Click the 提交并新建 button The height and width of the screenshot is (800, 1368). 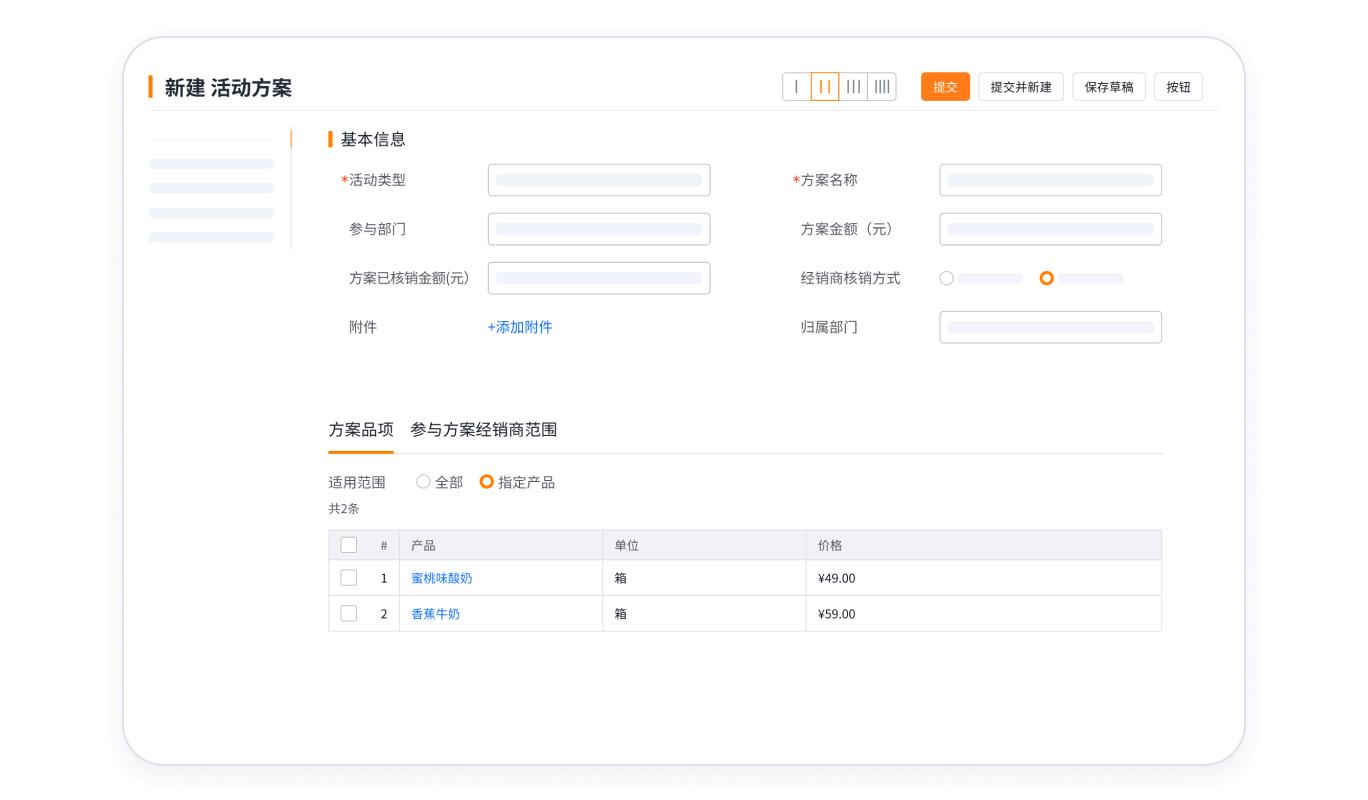1020,86
